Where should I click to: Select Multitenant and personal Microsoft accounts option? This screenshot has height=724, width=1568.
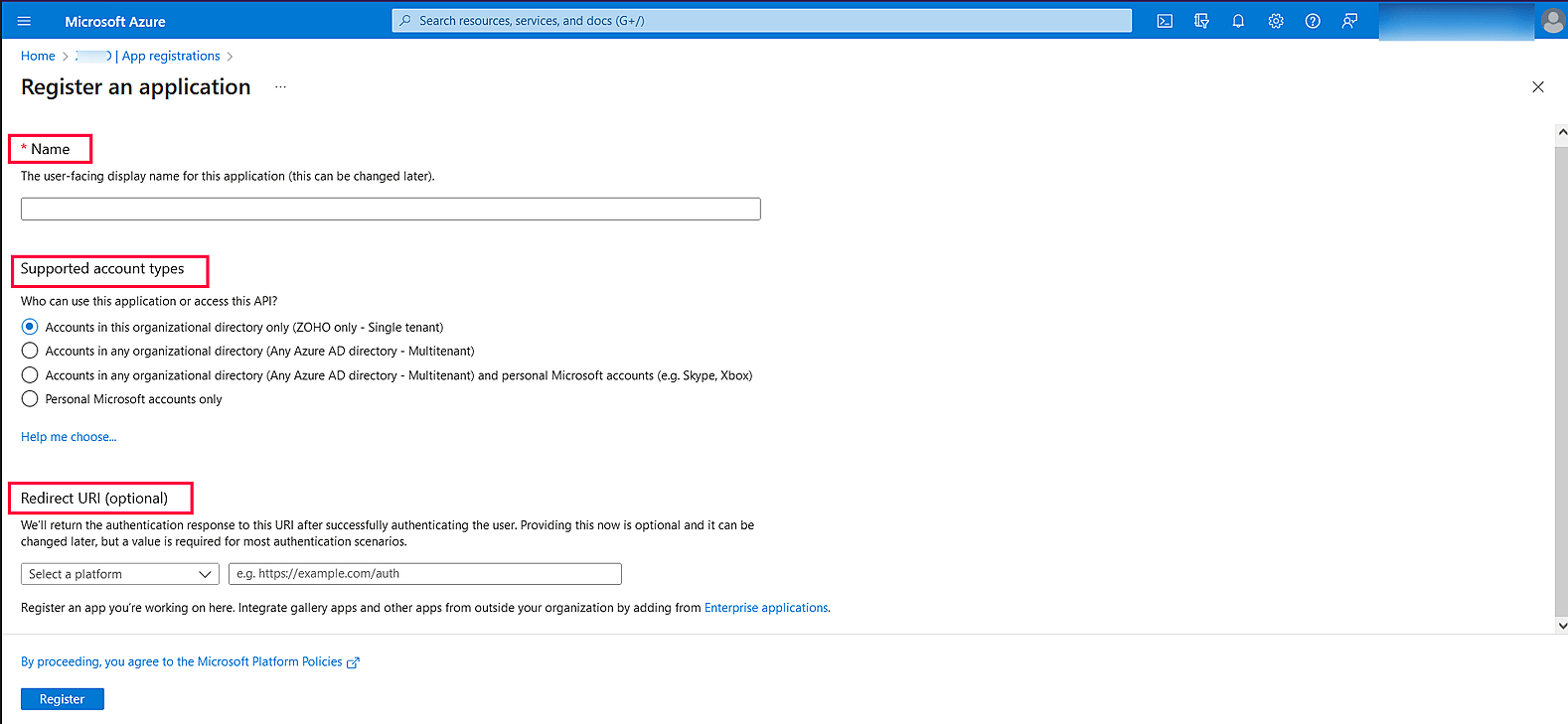[30, 375]
